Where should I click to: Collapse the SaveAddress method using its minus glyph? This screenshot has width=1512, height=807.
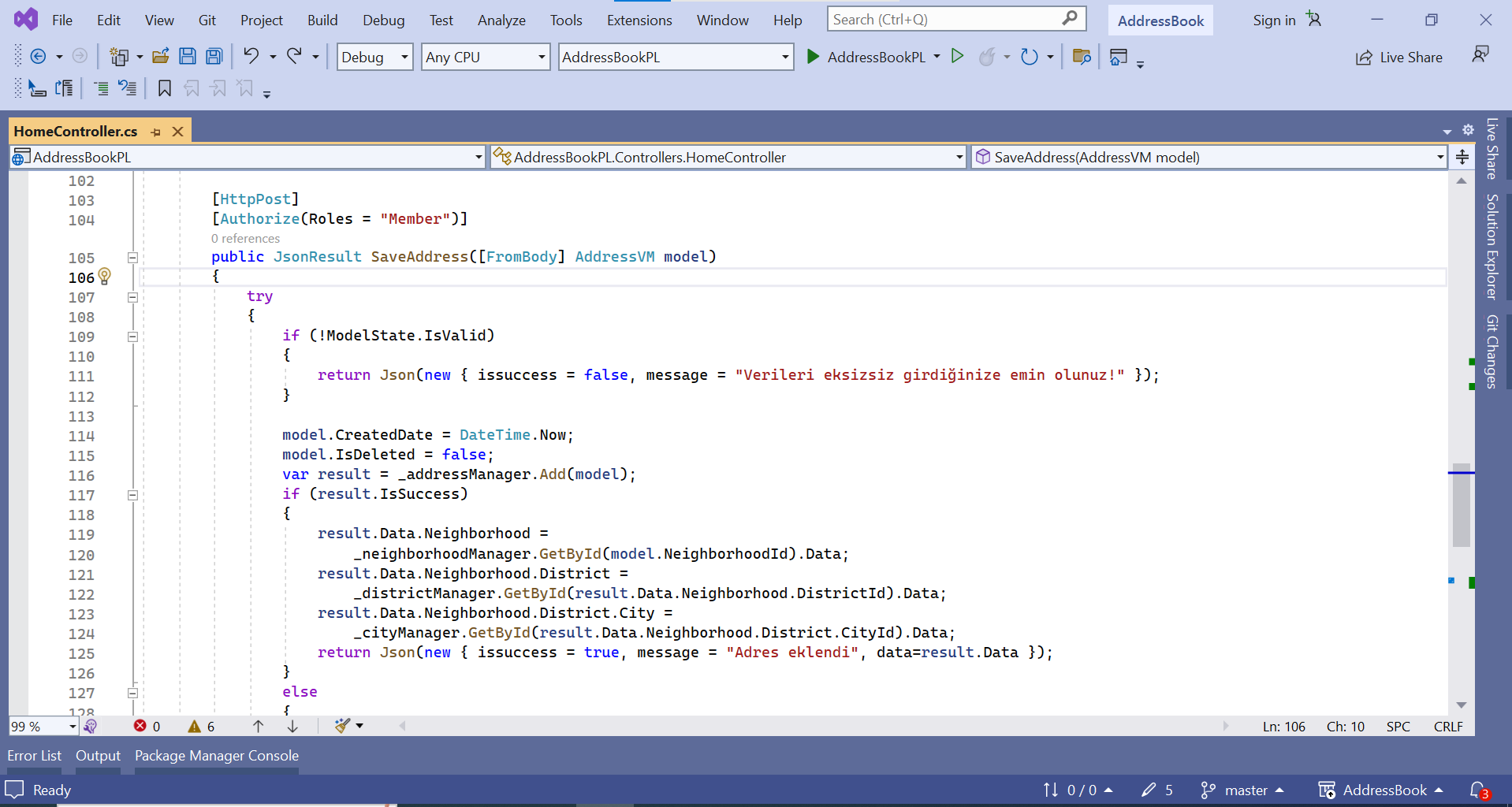pyautogui.click(x=132, y=256)
